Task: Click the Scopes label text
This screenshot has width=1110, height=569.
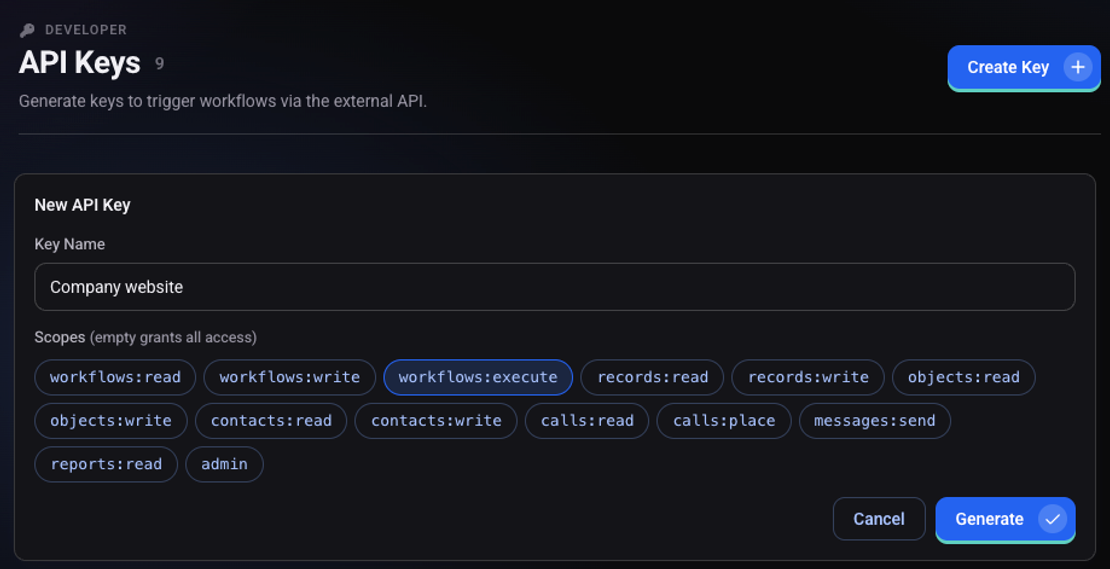Action: click(59, 338)
